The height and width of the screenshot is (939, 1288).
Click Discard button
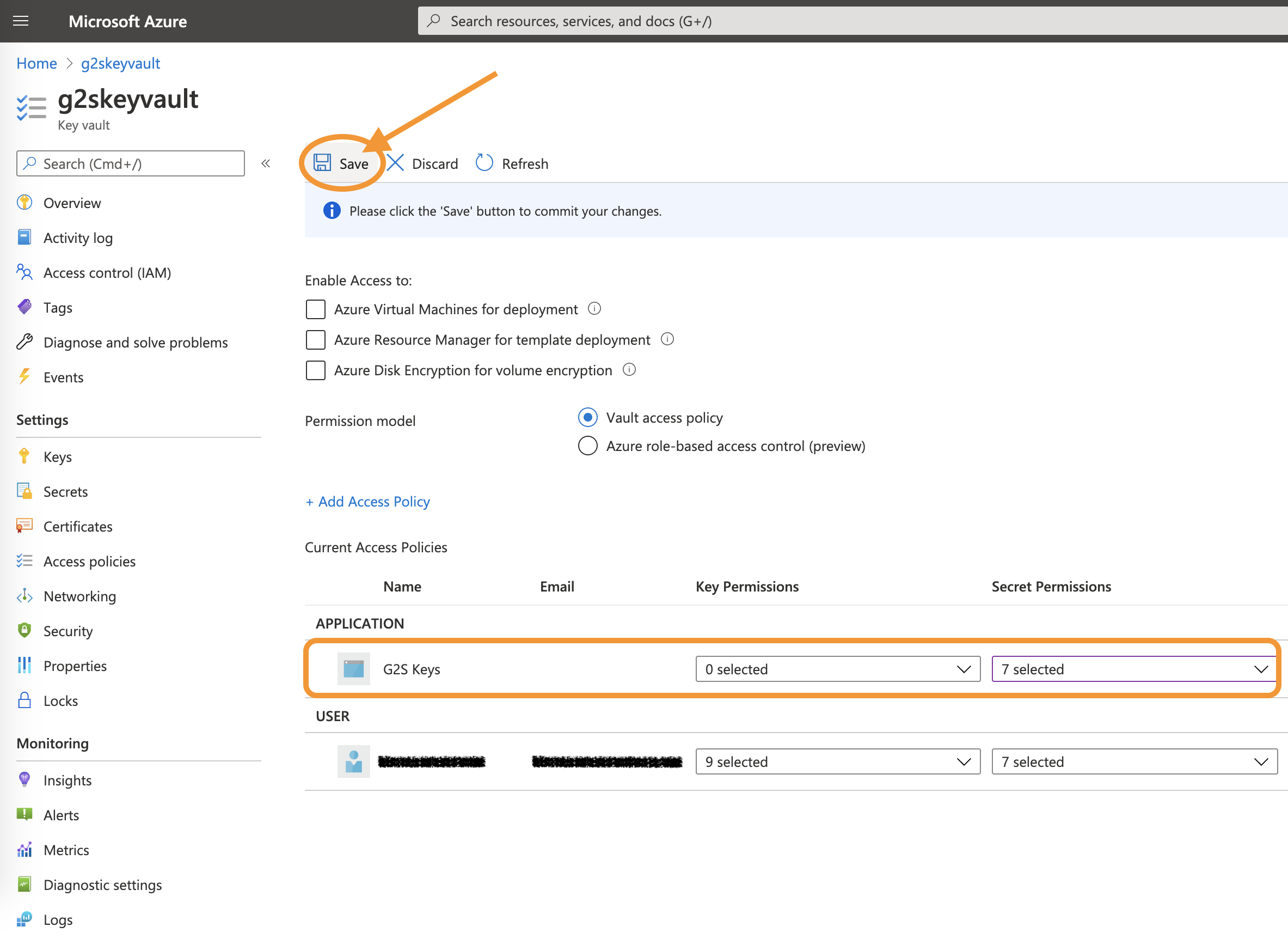[x=422, y=164]
